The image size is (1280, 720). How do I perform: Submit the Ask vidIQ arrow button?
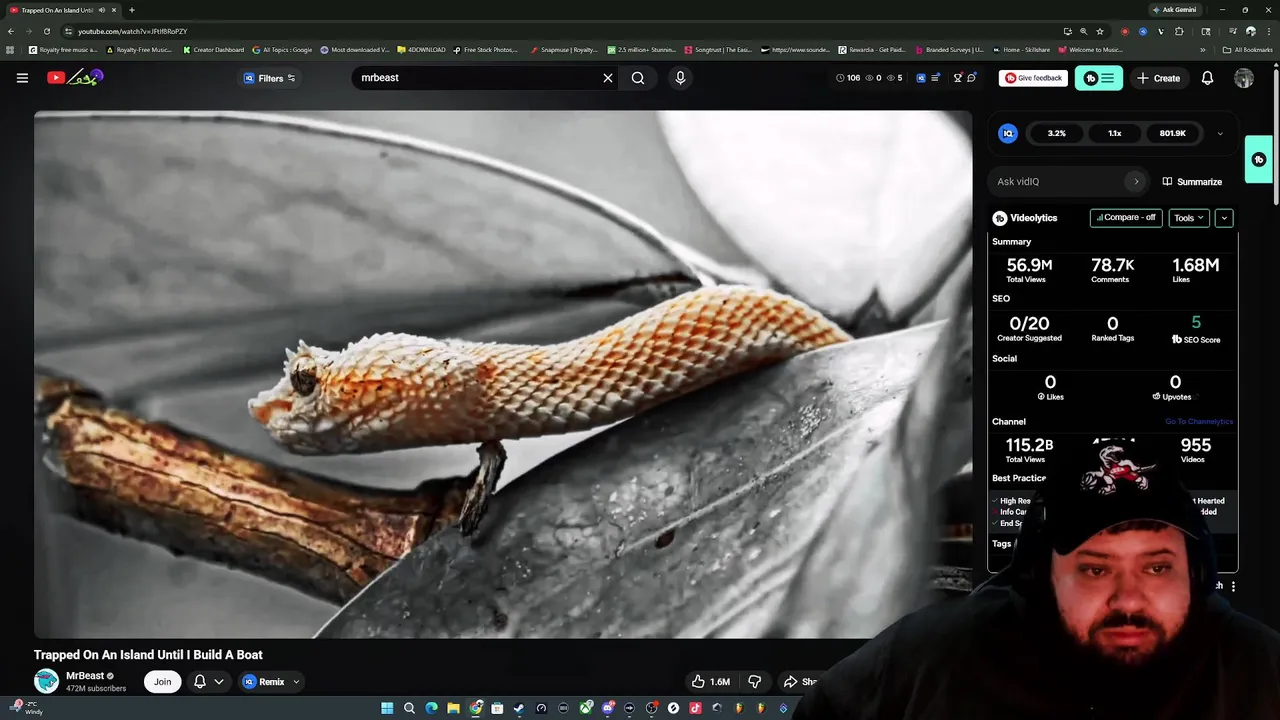pyautogui.click(x=1135, y=181)
